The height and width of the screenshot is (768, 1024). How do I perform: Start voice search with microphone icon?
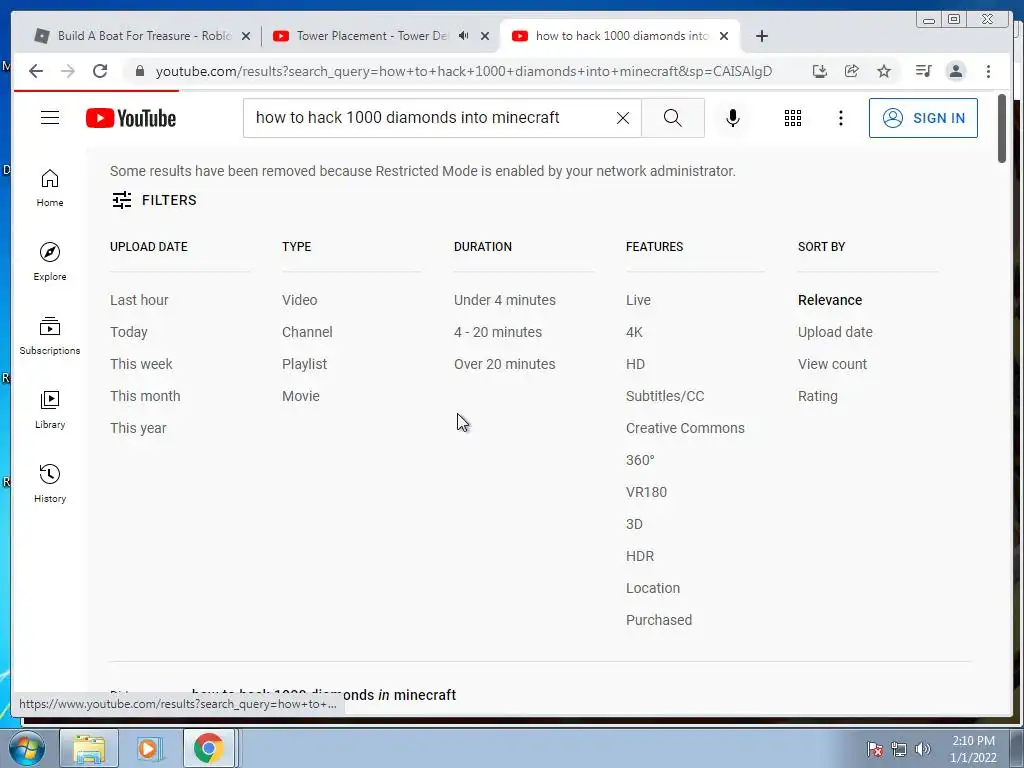point(733,118)
